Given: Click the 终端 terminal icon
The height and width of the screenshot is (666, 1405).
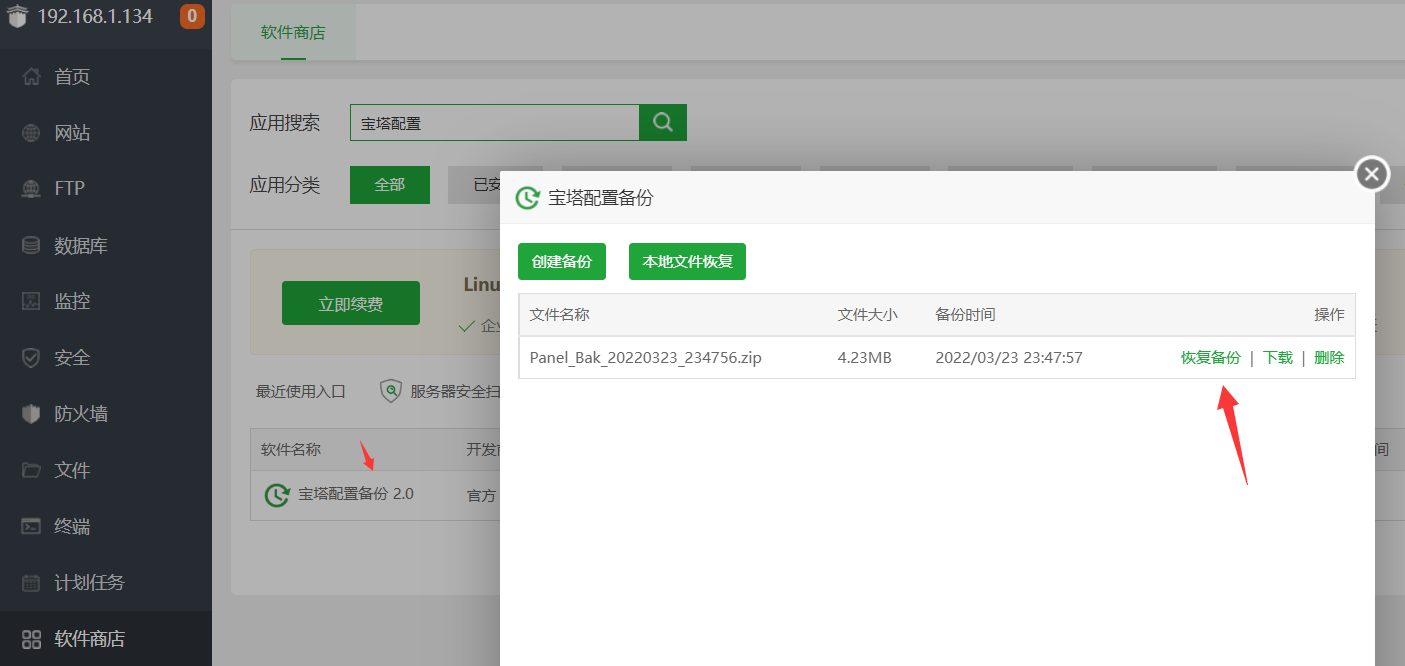Looking at the screenshot, I should [x=32, y=526].
